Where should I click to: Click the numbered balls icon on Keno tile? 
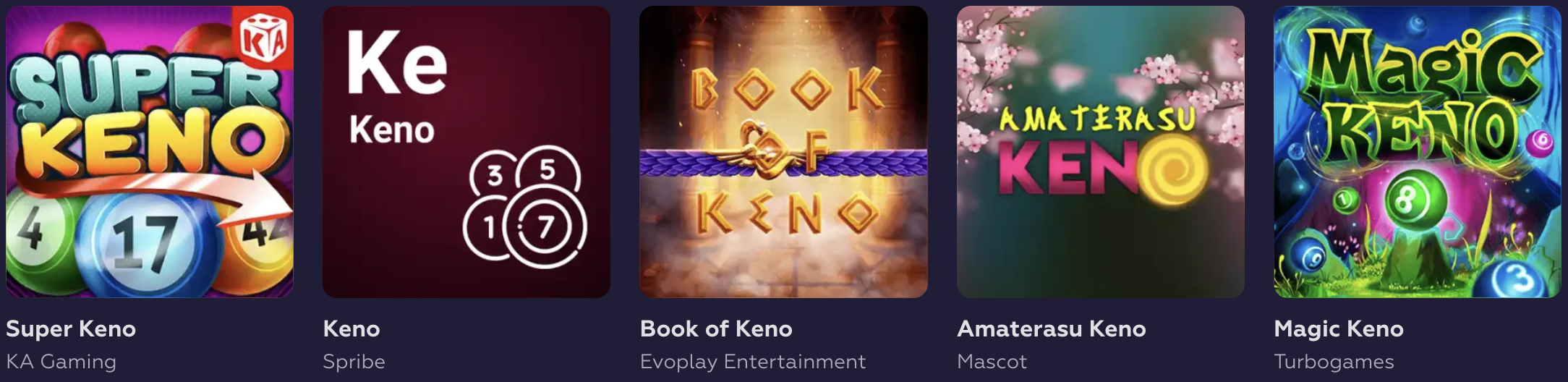pyautogui.click(x=525, y=207)
